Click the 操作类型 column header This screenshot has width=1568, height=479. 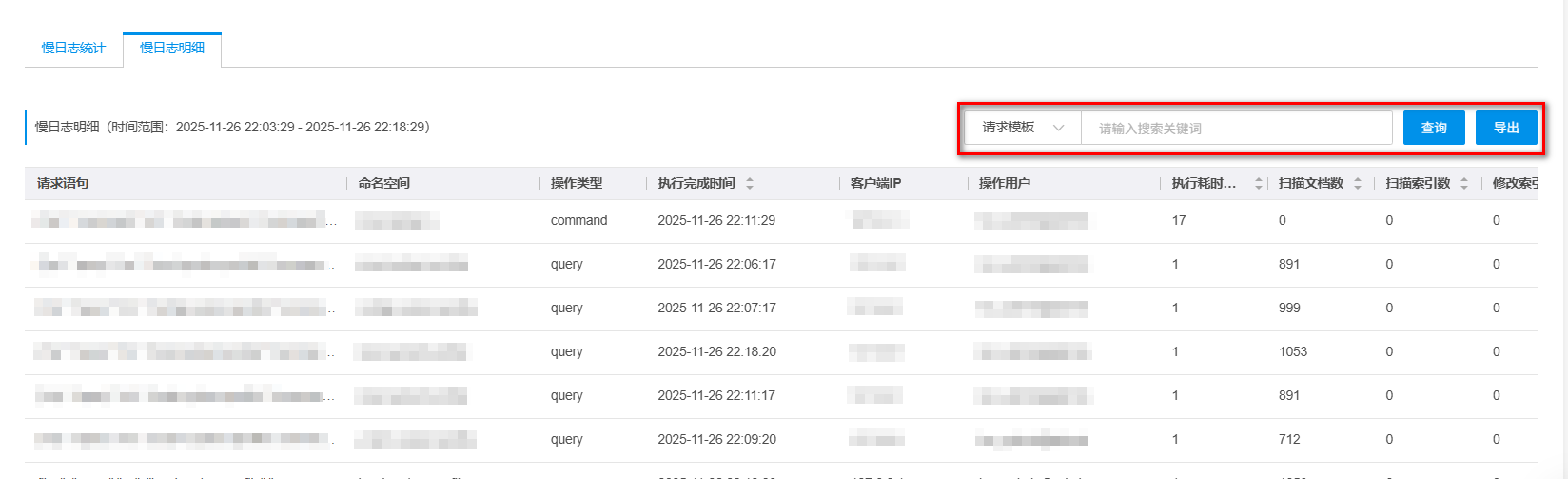click(x=577, y=183)
